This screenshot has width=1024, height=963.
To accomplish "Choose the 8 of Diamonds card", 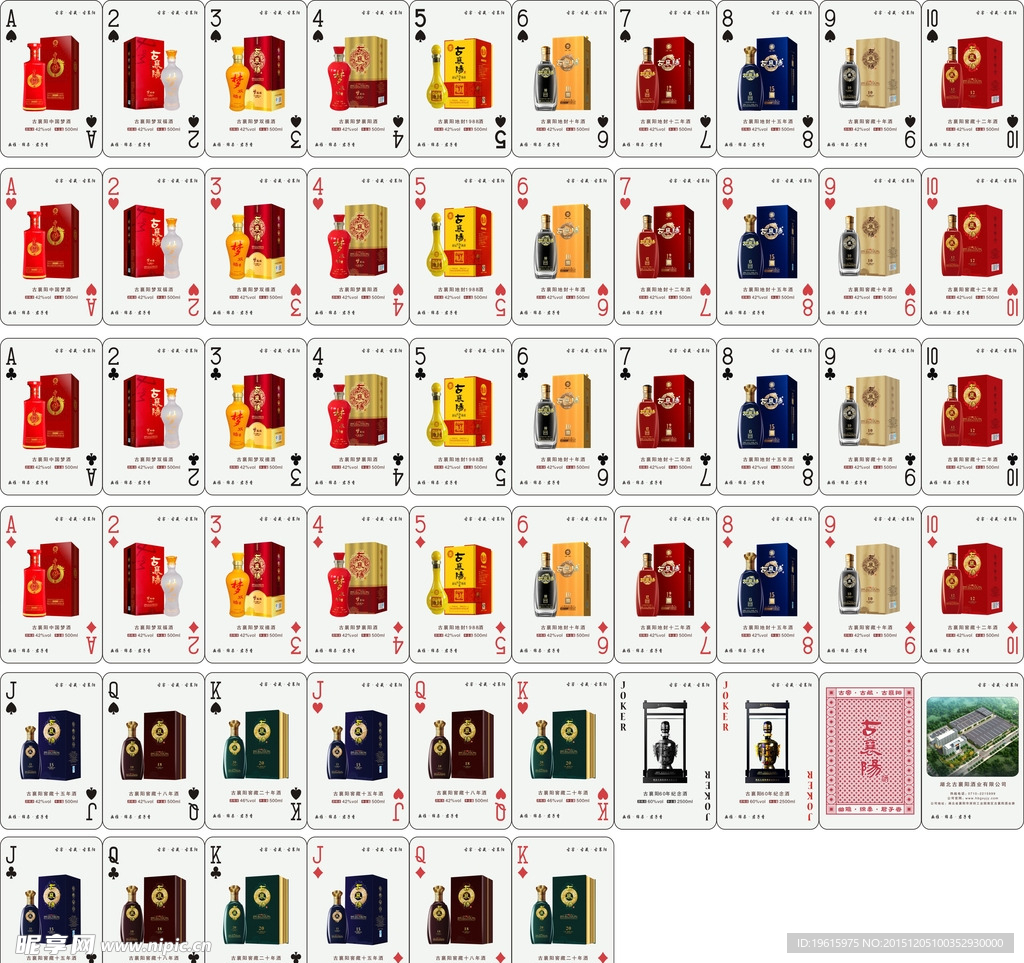I will pos(768,585).
